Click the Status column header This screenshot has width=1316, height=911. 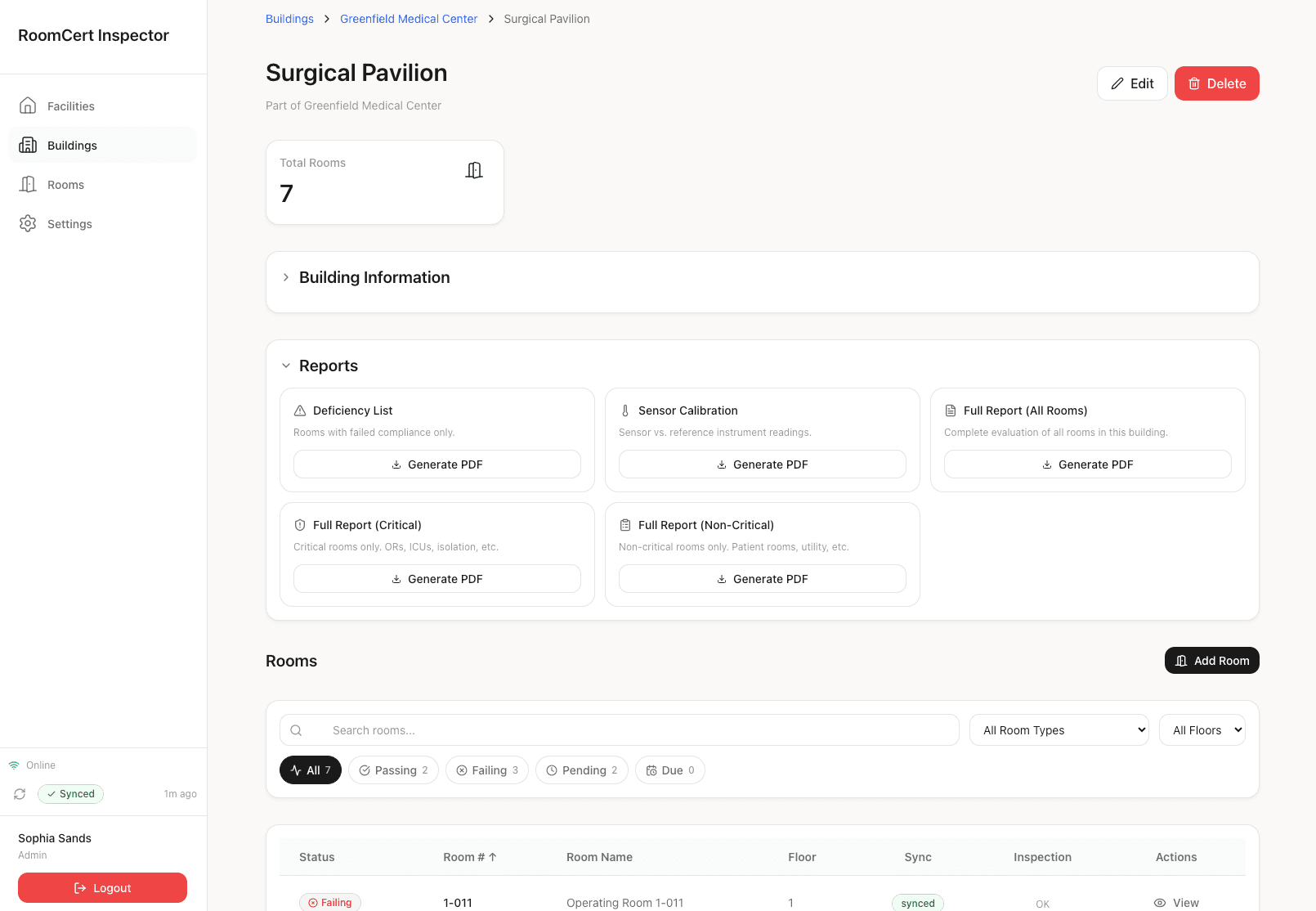coord(317,857)
